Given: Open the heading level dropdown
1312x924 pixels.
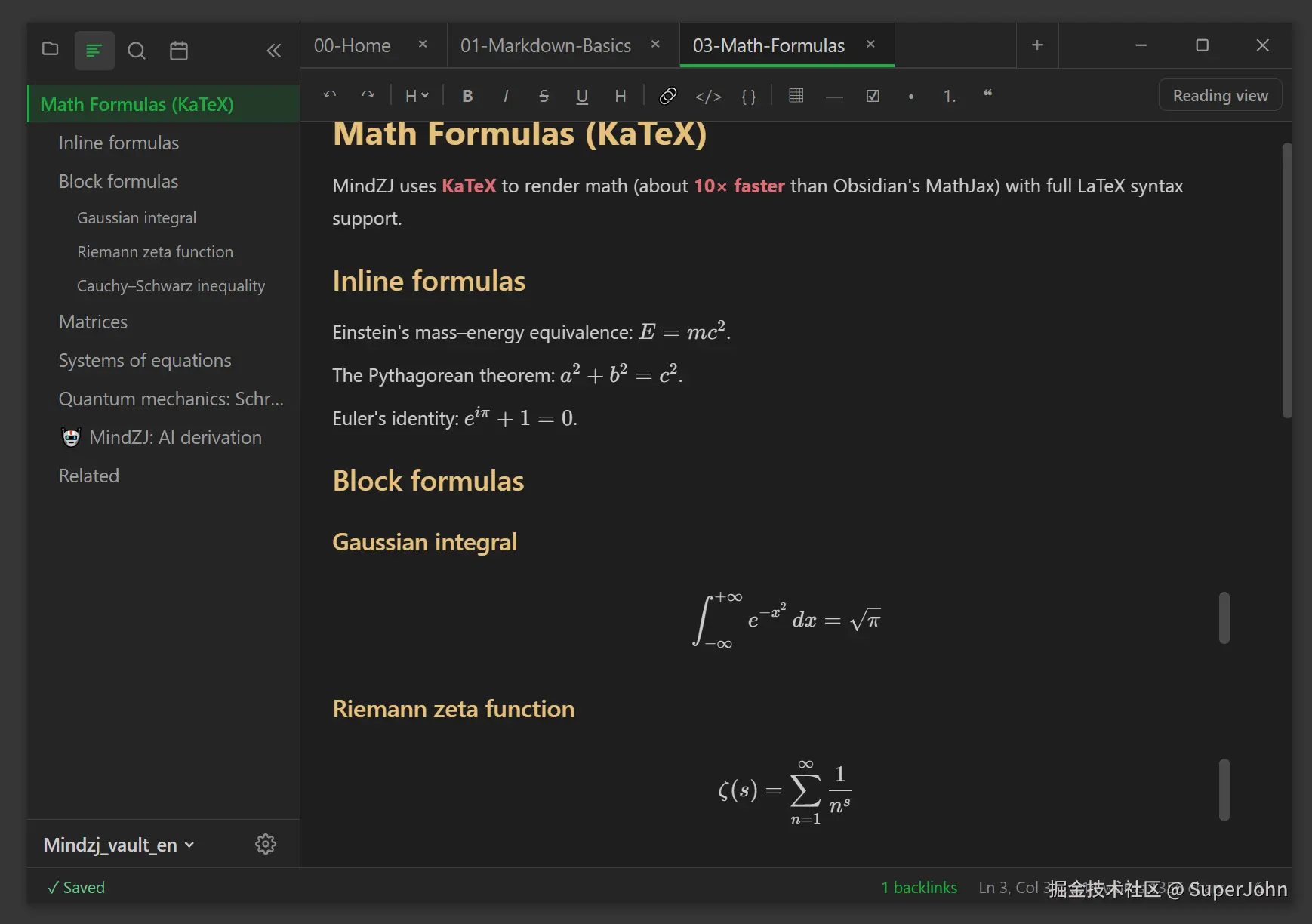Looking at the screenshot, I should [417, 95].
